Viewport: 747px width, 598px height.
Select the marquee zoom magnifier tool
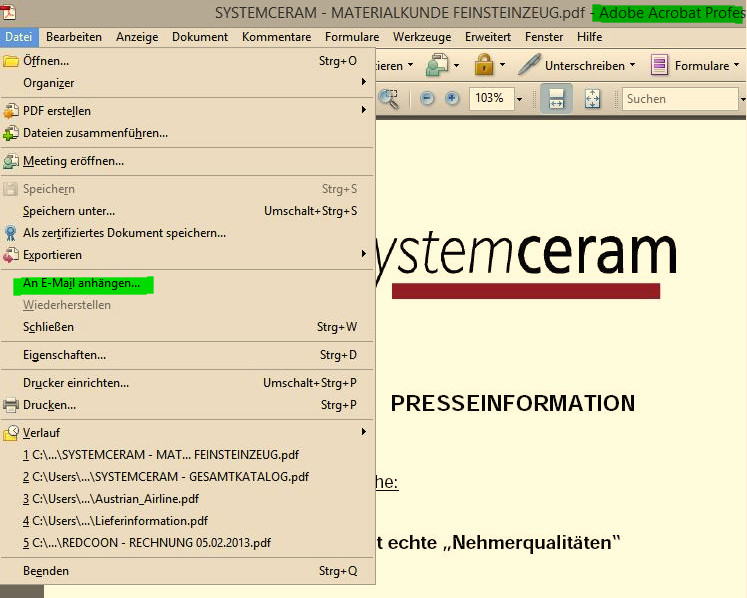click(x=388, y=99)
